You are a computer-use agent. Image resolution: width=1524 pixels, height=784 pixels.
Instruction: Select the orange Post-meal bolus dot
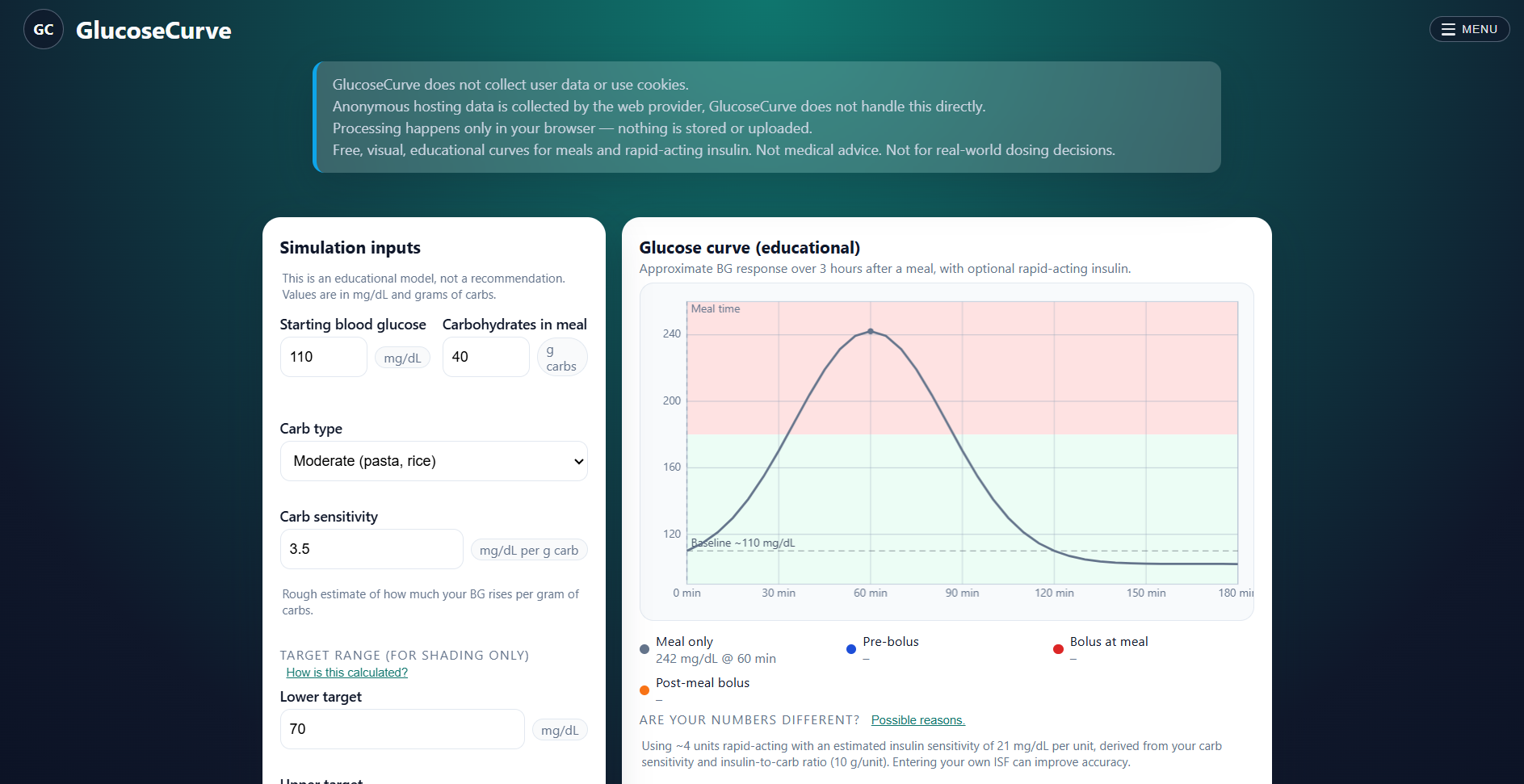point(644,690)
